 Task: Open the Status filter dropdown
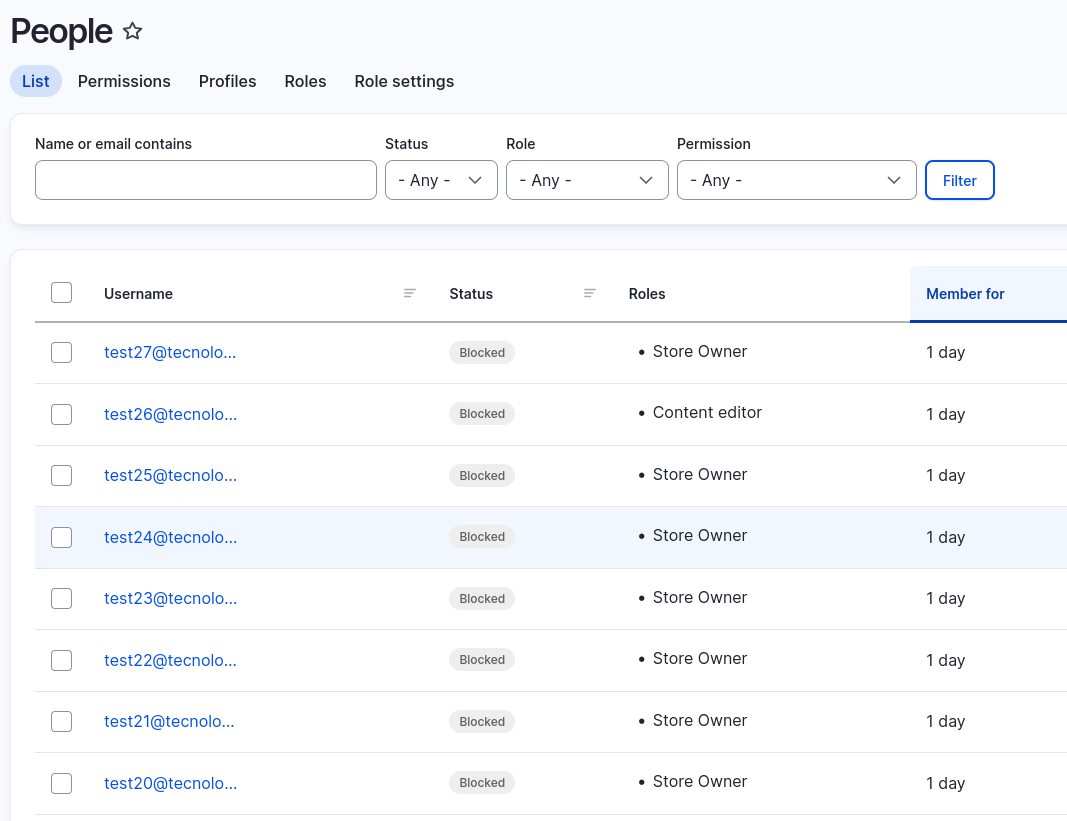pyautogui.click(x=441, y=180)
